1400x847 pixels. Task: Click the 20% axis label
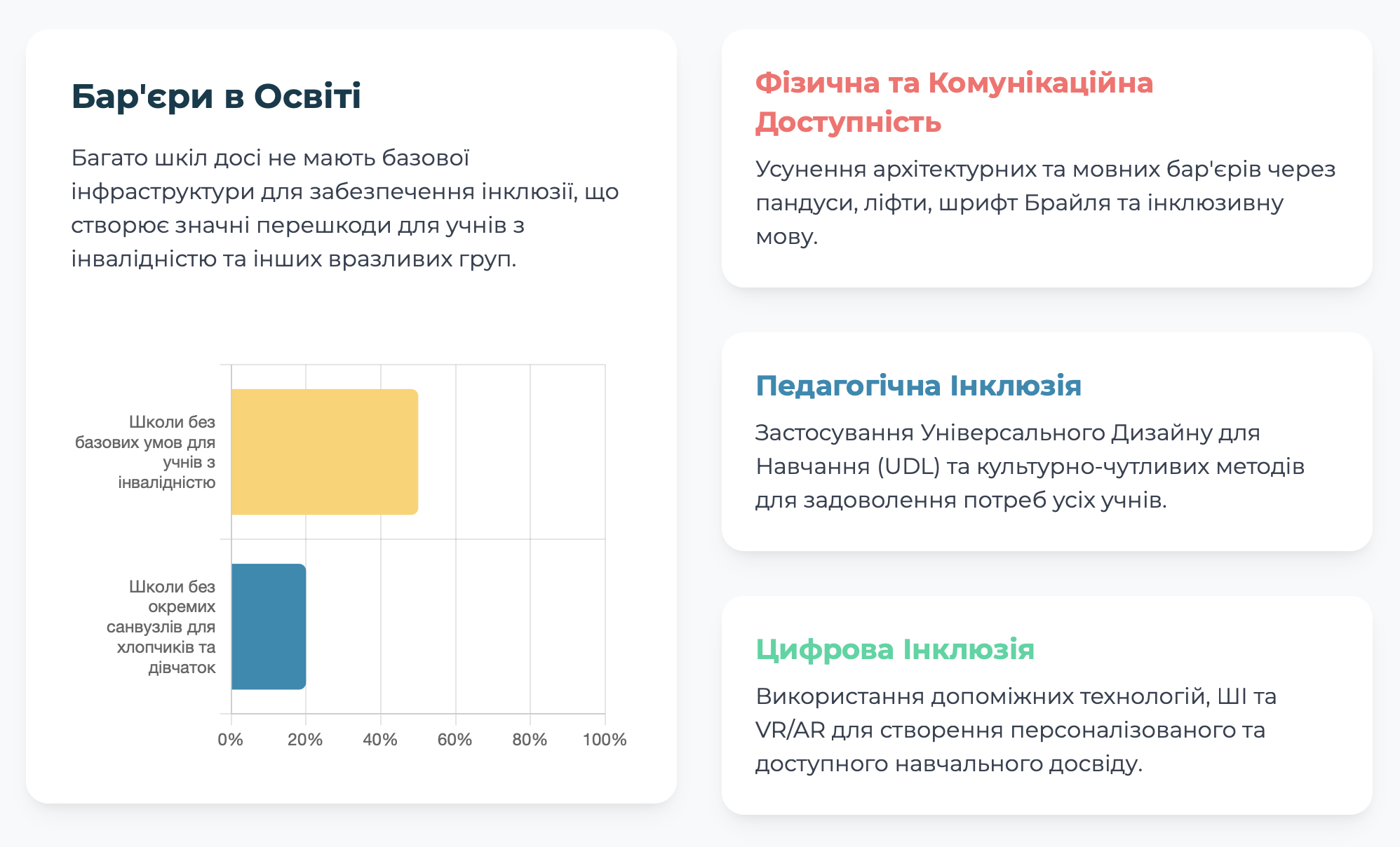coord(305,740)
